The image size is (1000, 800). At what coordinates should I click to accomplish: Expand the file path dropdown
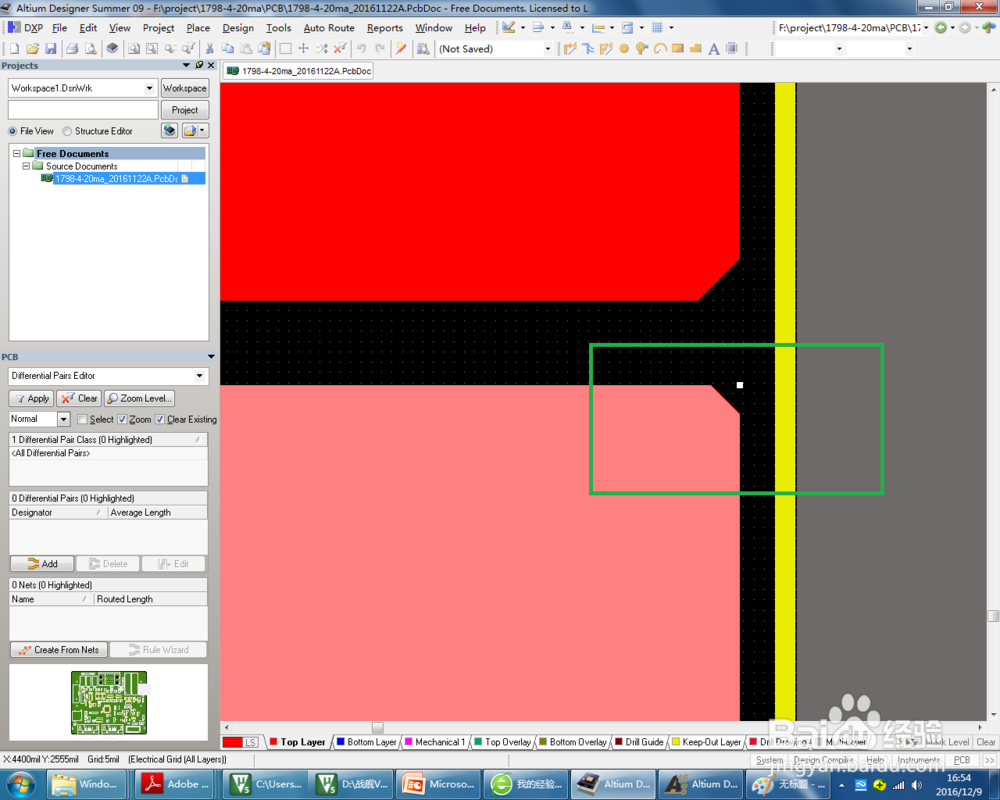pos(926,27)
